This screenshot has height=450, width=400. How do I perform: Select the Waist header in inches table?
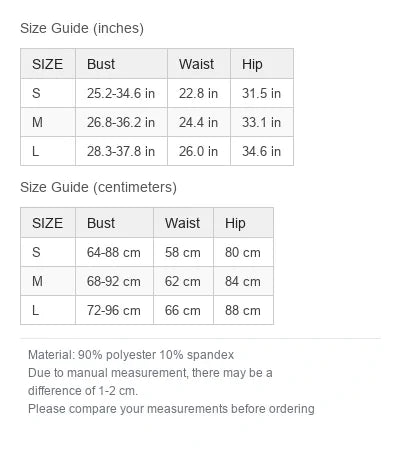(x=199, y=64)
